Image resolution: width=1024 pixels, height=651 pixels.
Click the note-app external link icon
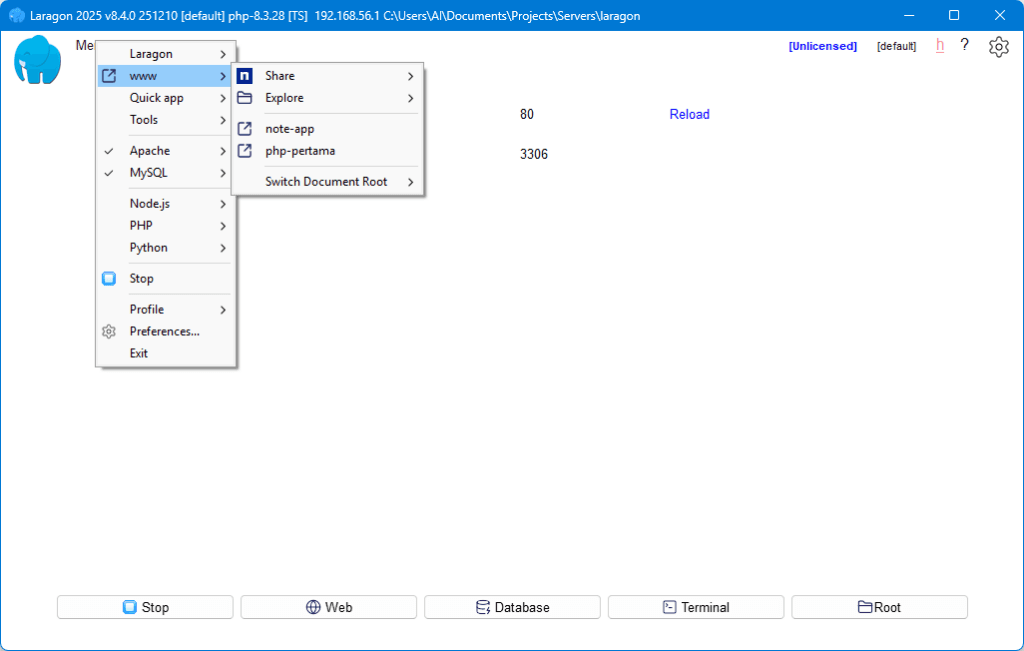point(244,129)
